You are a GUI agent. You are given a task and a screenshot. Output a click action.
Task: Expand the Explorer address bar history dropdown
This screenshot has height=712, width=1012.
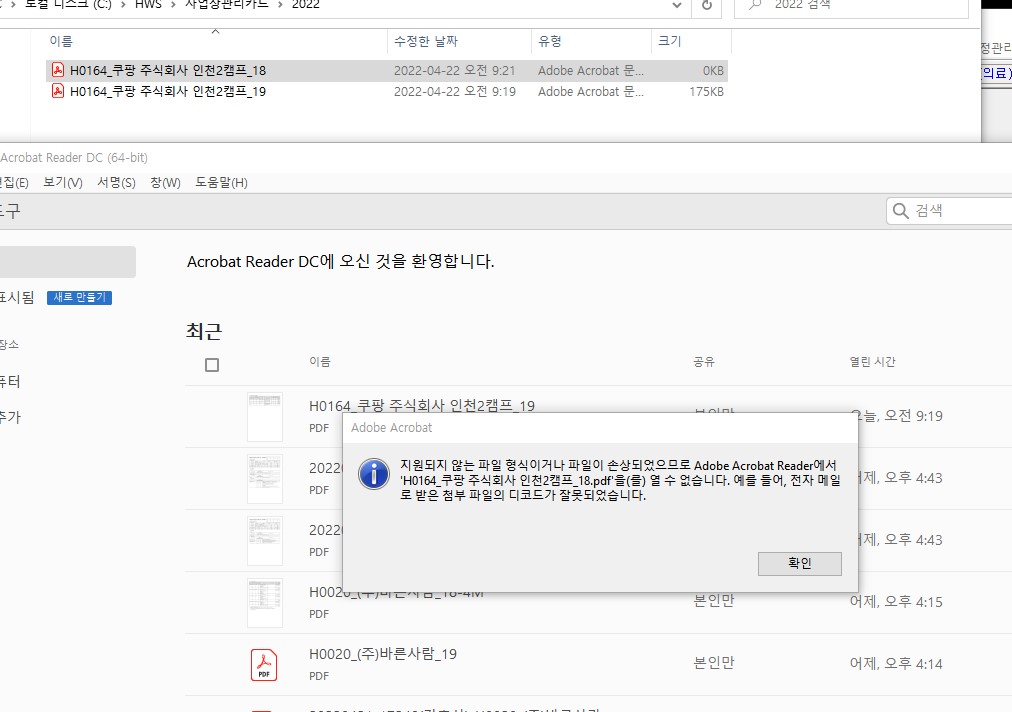pos(676,5)
